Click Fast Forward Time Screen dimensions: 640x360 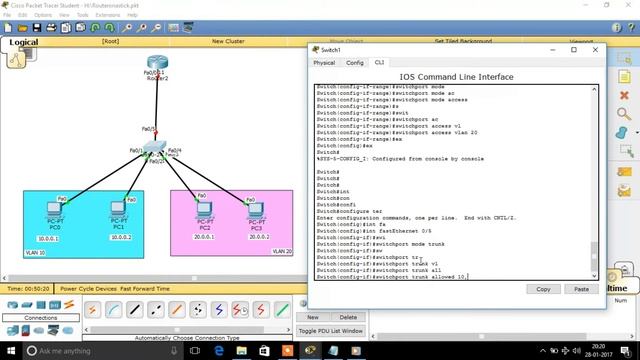[145, 289]
